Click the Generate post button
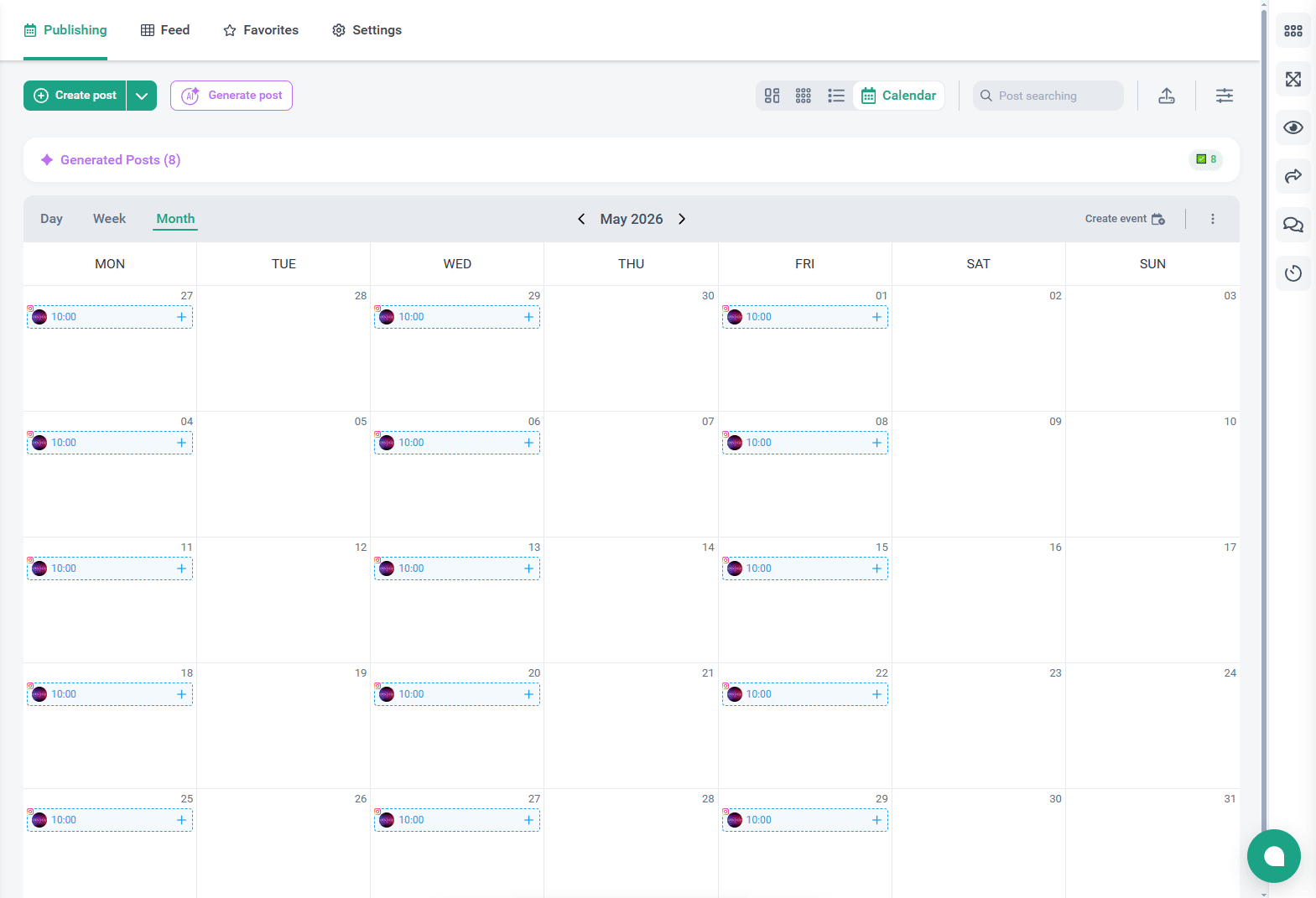Image resolution: width=1316 pixels, height=898 pixels. pos(231,96)
